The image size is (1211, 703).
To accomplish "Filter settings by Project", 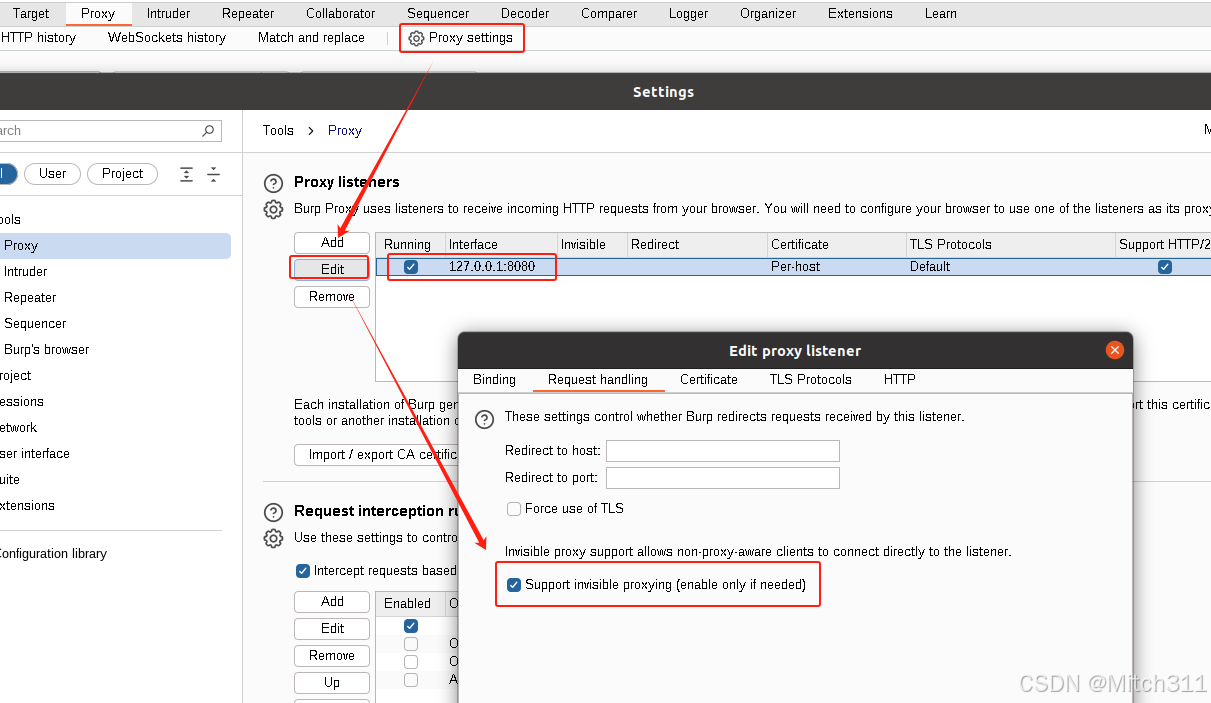I will (123, 174).
